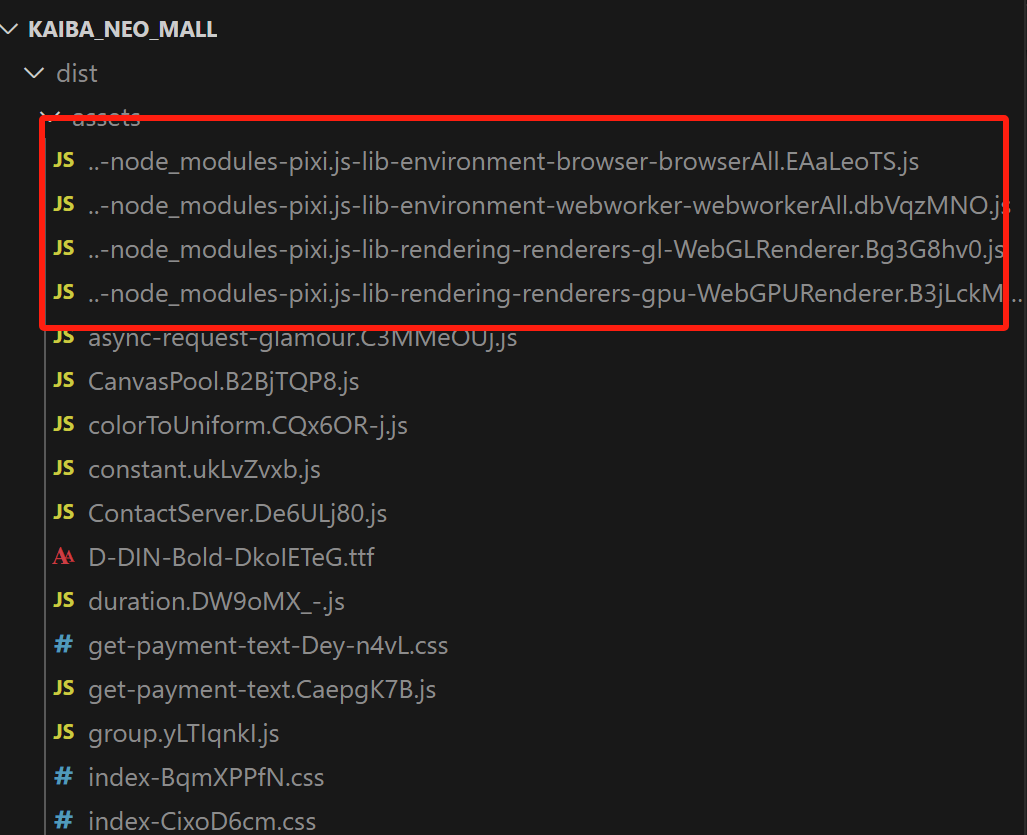The height and width of the screenshot is (835, 1027).
Task: Click CSS hash icon beside get-payment-text-Dey-n4vL.css
Action: pyautogui.click(x=63, y=645)
